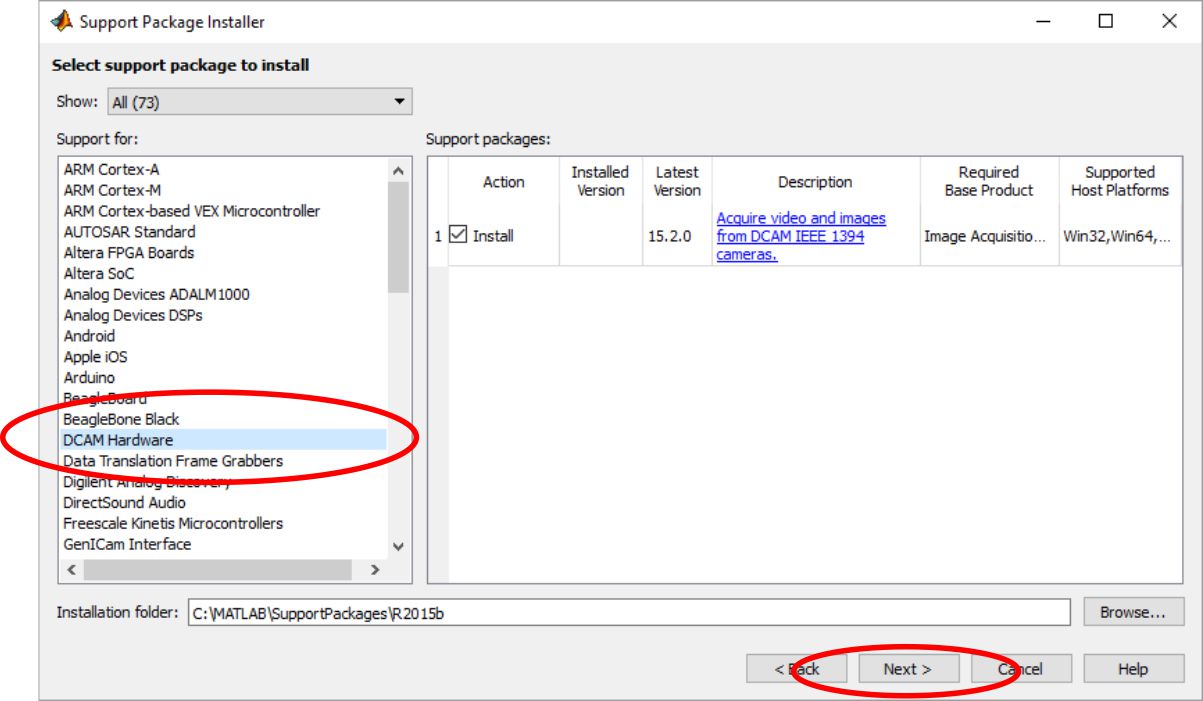The width and height of the screenshot is (1203, 701).
Task: Open the Show filter dropdown
Action: coord(259,102)
